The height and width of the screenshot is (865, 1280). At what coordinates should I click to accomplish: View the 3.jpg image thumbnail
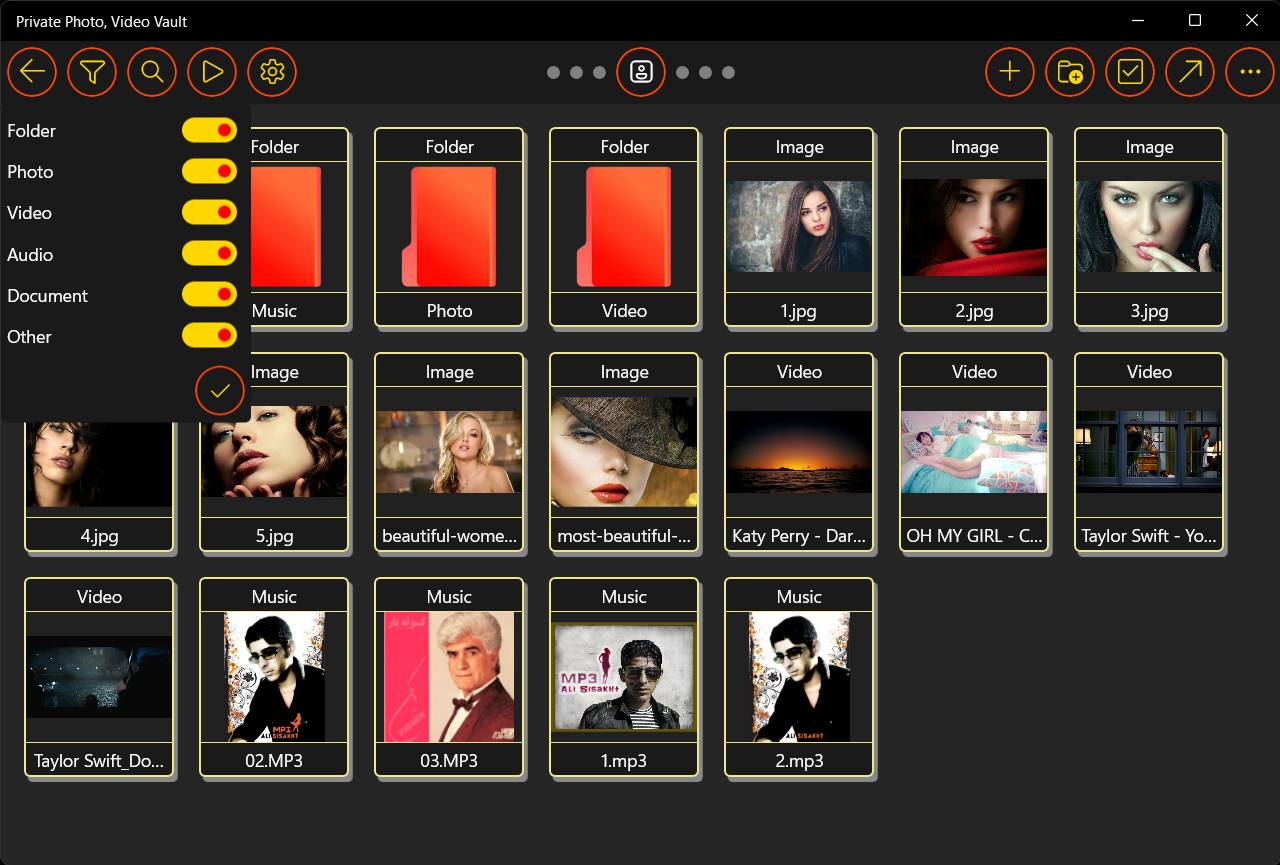click(x=1148, y=227)
